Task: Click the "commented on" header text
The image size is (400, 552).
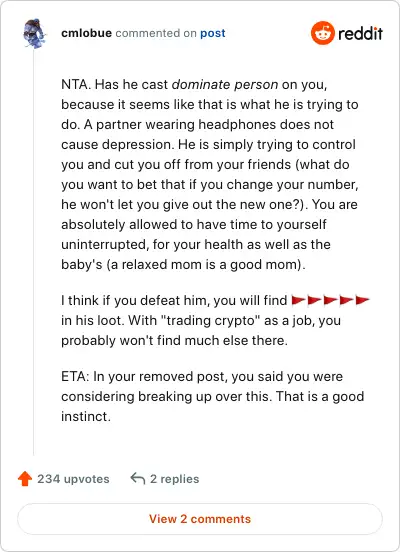Action: 156,33
